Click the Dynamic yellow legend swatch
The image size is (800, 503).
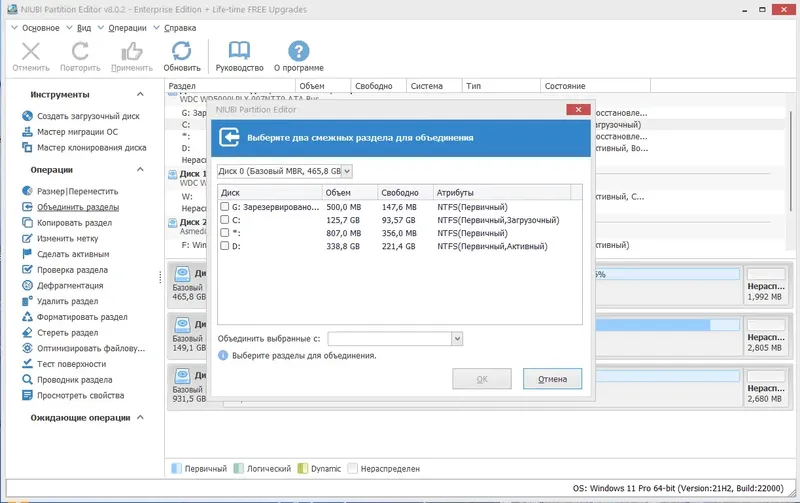pyautogui.click(x=303, y=468)
